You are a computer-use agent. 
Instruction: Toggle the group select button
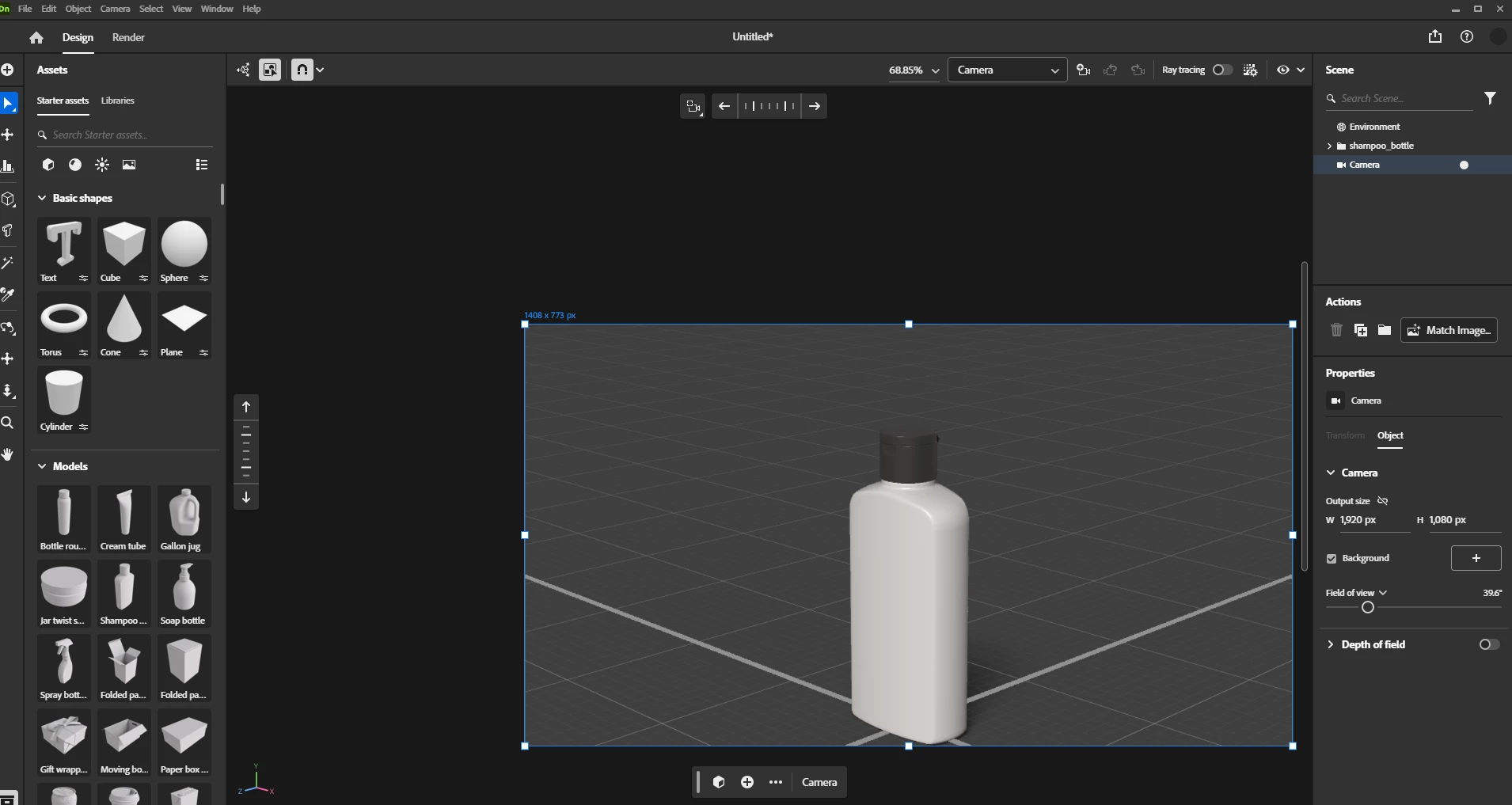pyautogui.click(x=270, y=70)
